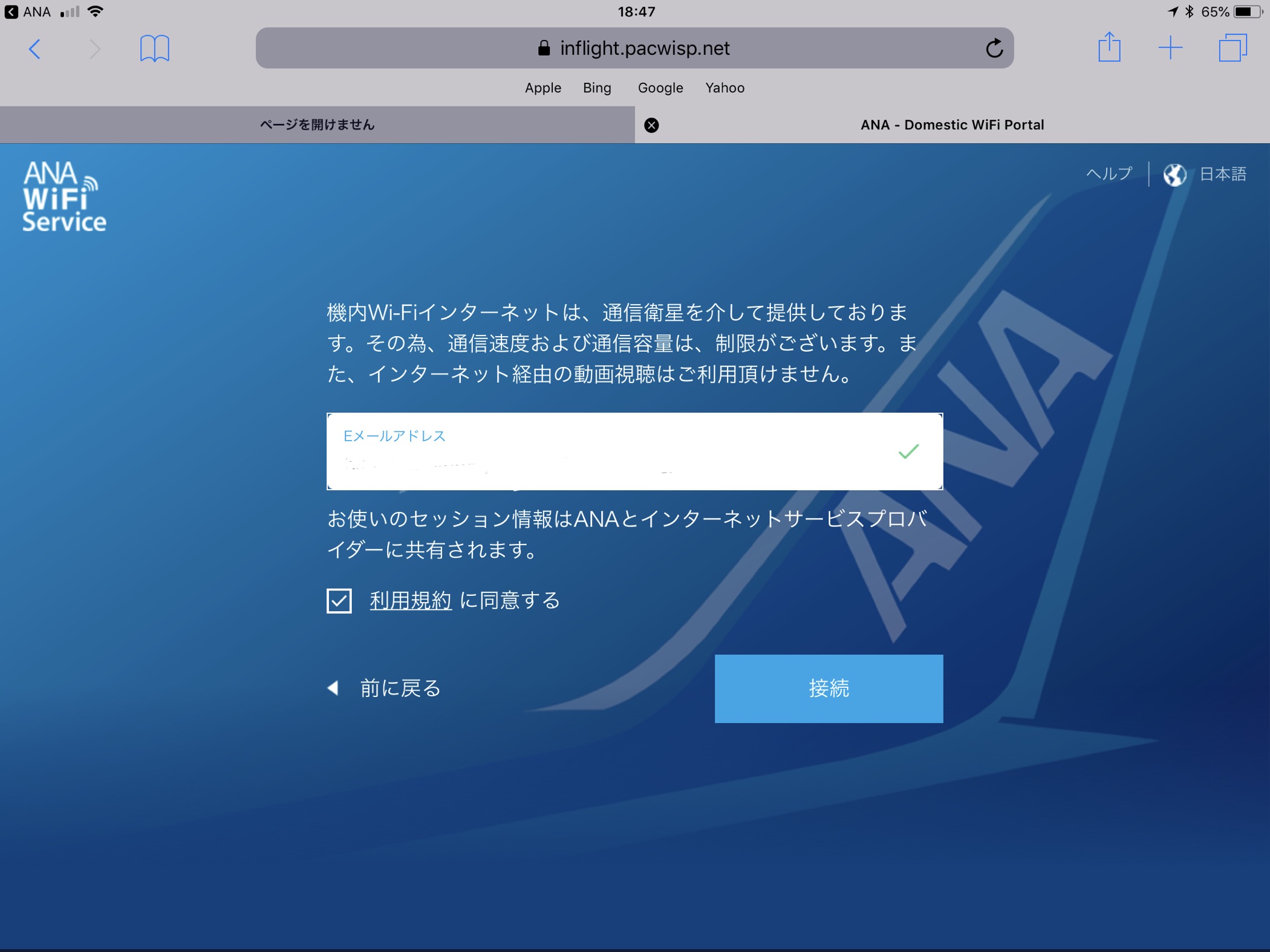This screenshot has height=952, width=1270.
Task: Select the ANA - Domestic WiFi Portal tab
Action: pos(952,125)
